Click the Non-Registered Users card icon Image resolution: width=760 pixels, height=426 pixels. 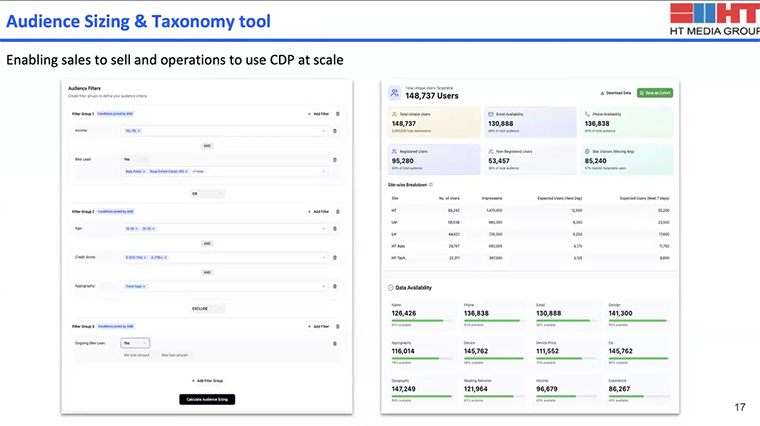click(491, 151)
